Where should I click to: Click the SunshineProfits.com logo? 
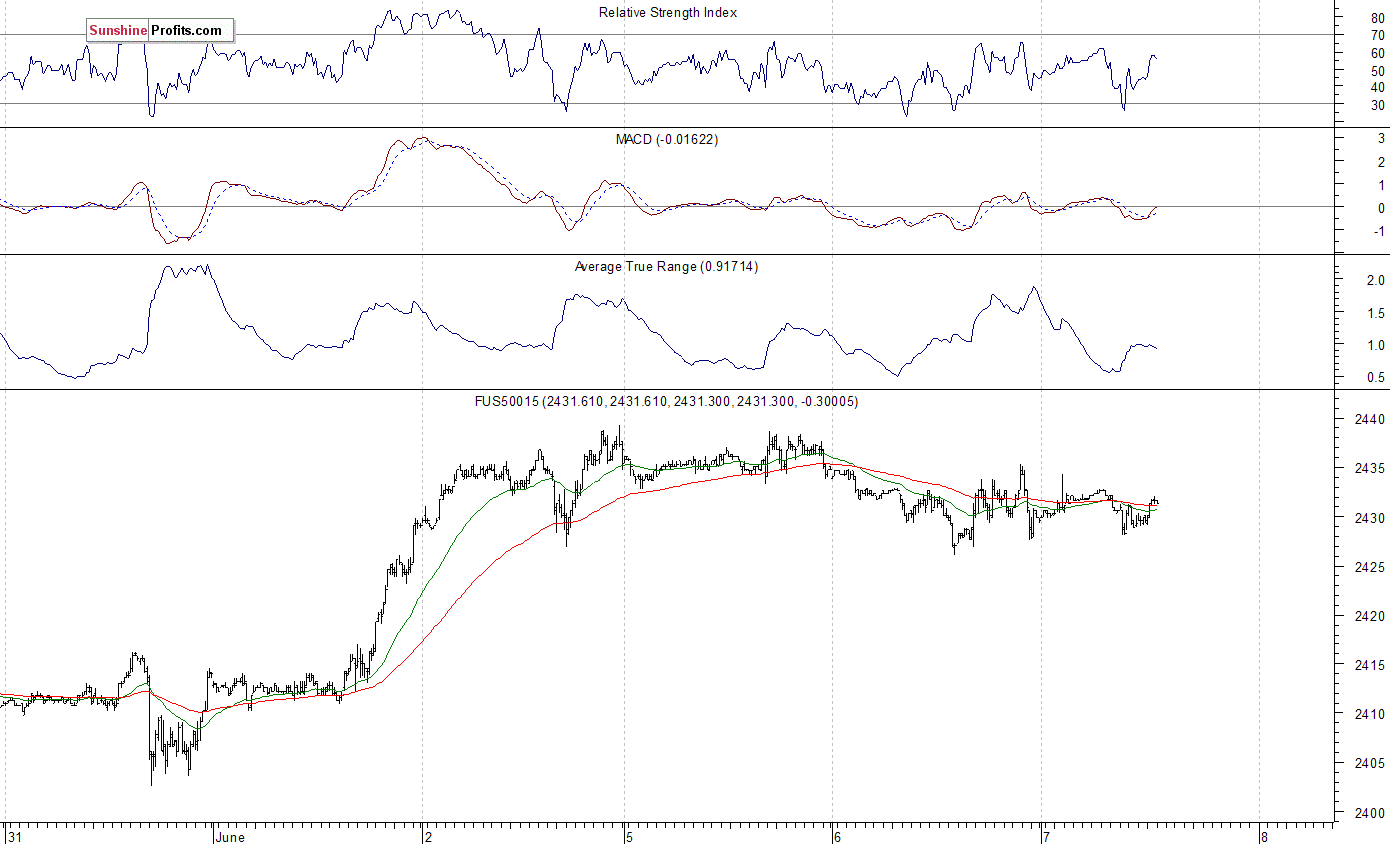[x=160, y=31]
